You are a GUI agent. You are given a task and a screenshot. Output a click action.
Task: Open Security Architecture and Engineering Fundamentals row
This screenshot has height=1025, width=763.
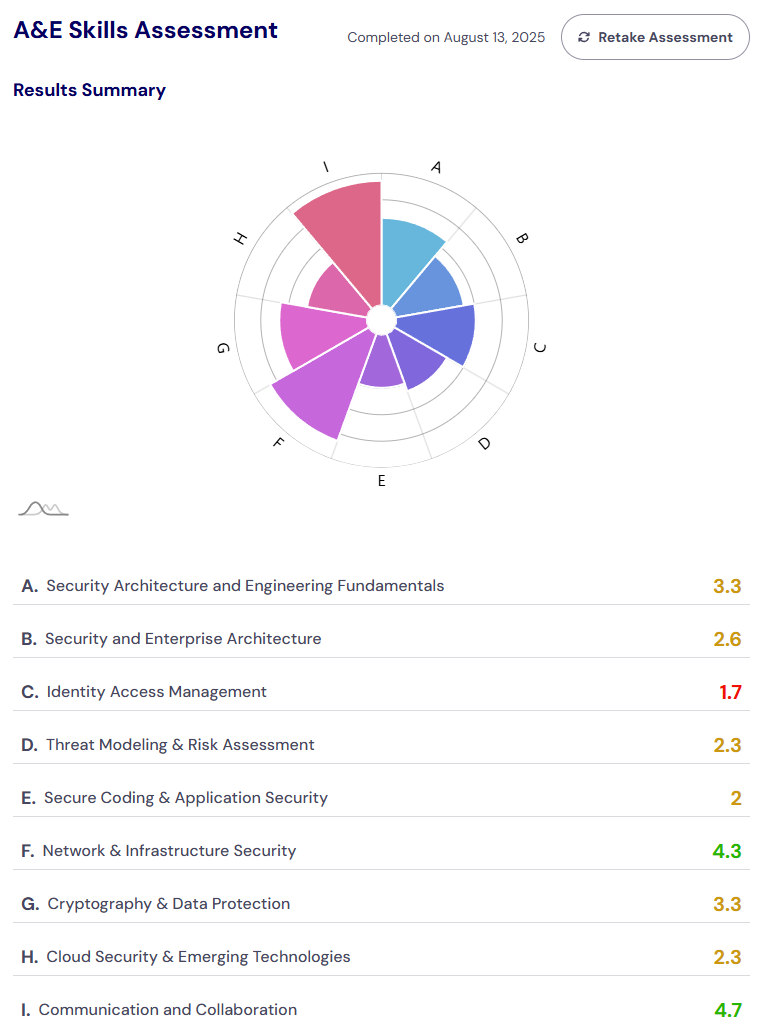(x=245, y=586)
